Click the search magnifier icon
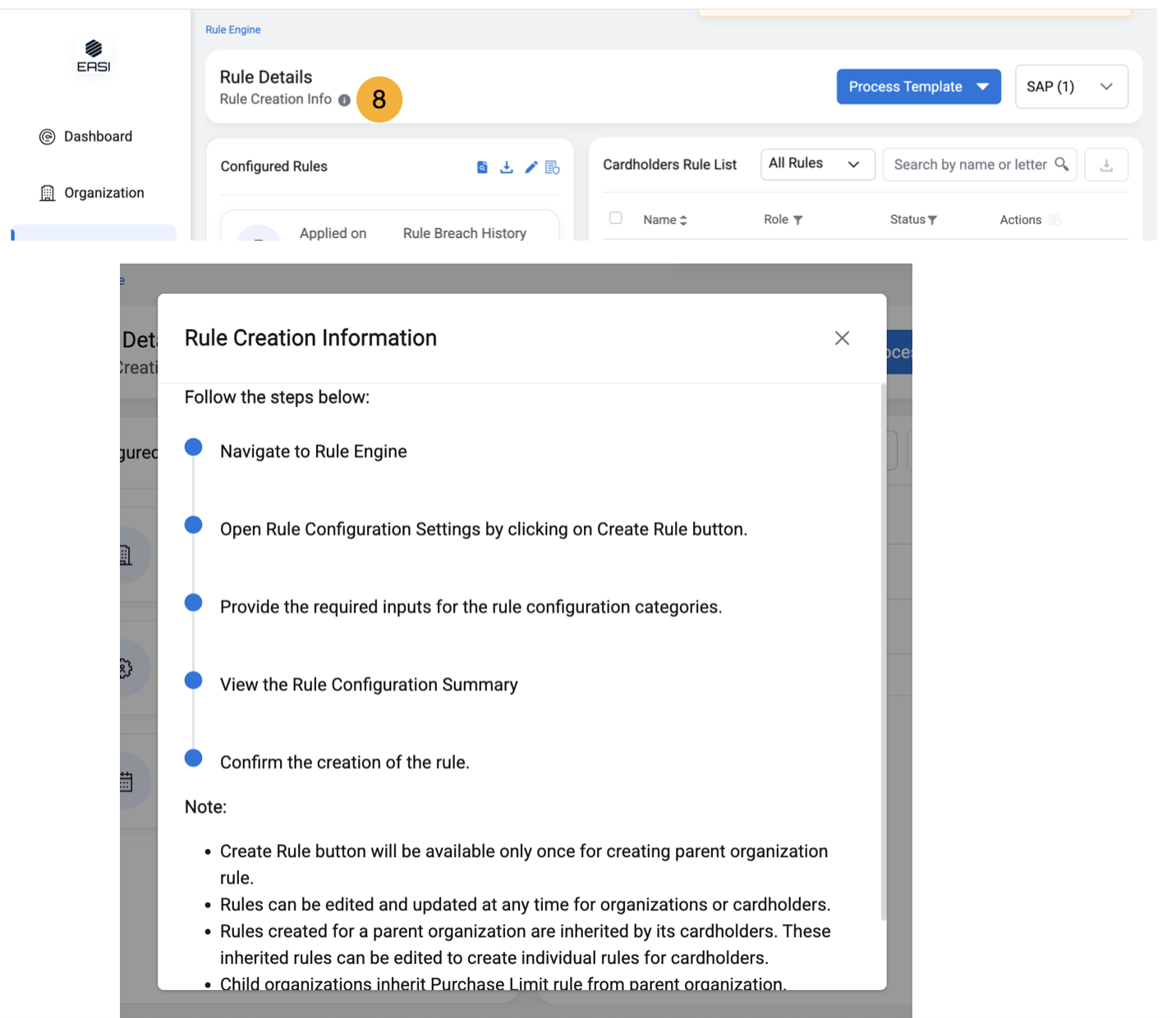This screenshot has width=1176, height=1018. coord(1062,164)
